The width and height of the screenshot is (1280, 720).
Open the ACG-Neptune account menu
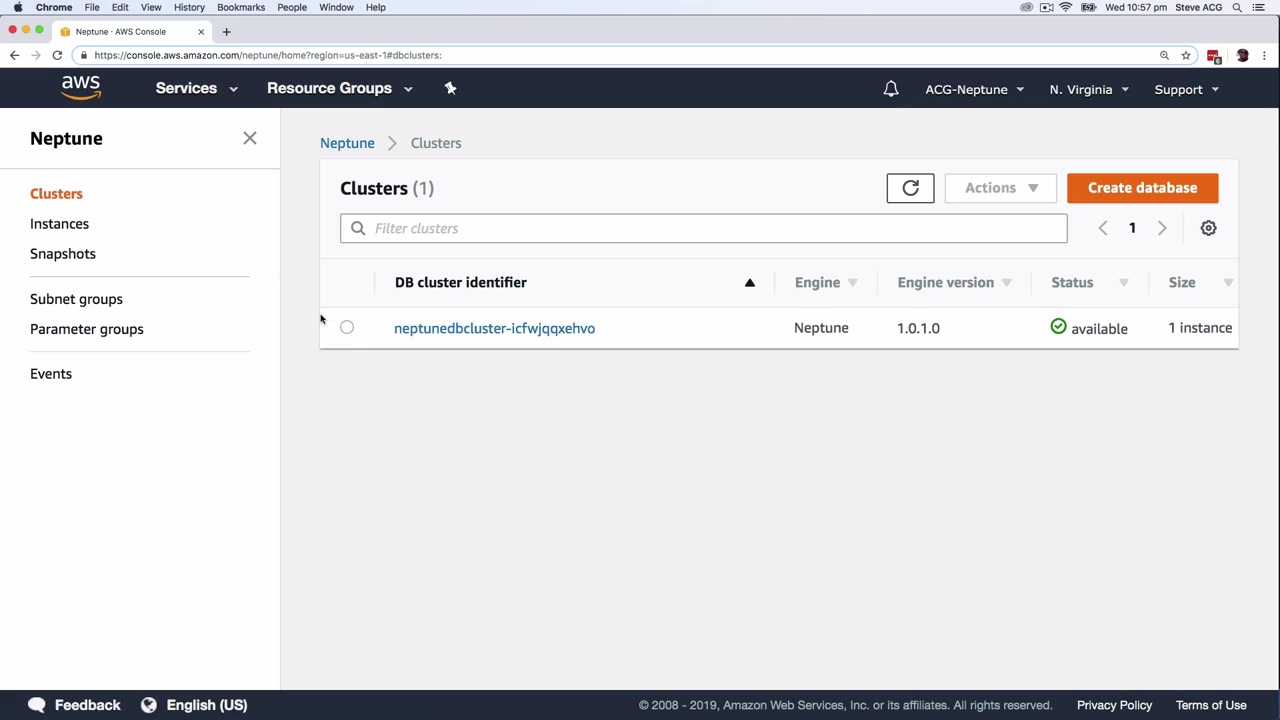click(975, 89)
